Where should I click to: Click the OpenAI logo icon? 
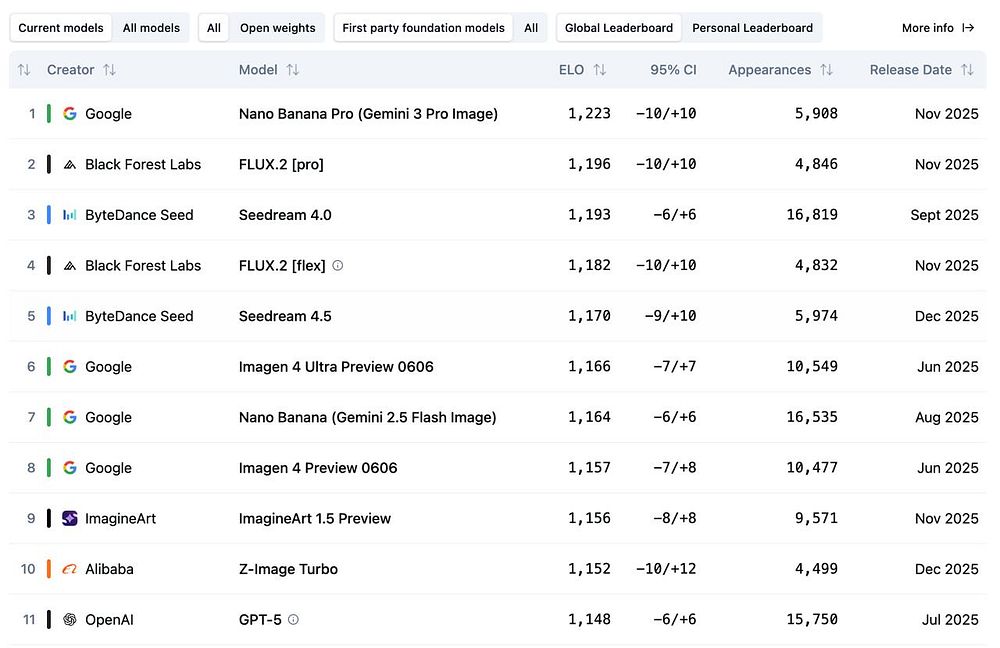point(70,619)
